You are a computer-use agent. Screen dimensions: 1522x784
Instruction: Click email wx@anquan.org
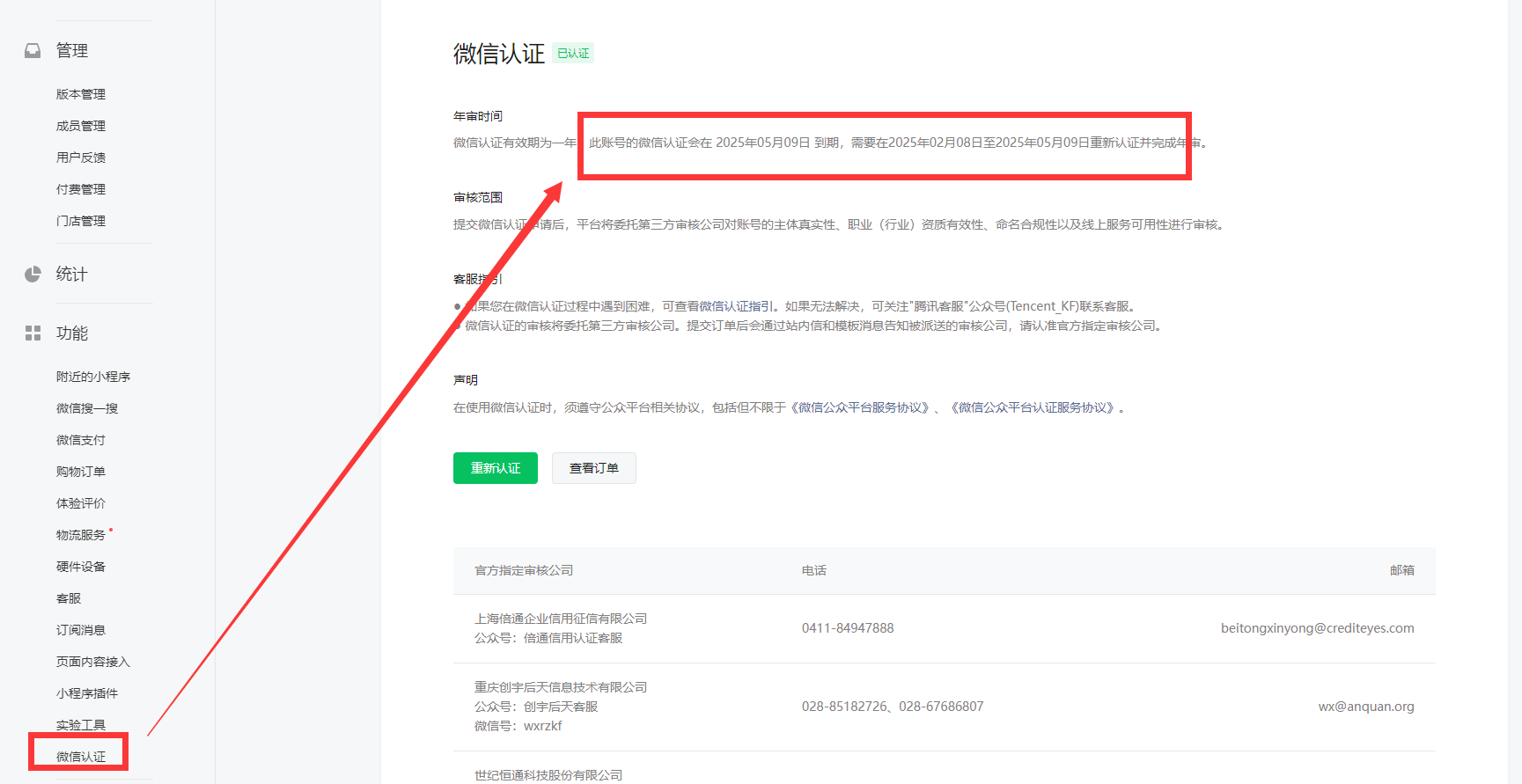coord(1366,707)
